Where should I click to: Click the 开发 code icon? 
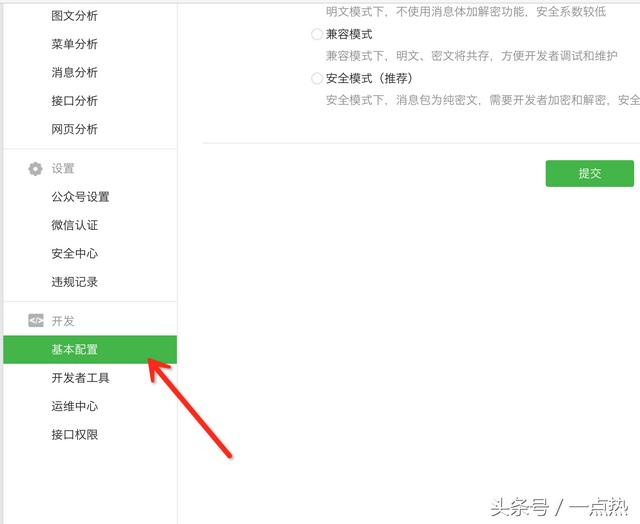tap(36, 321)
